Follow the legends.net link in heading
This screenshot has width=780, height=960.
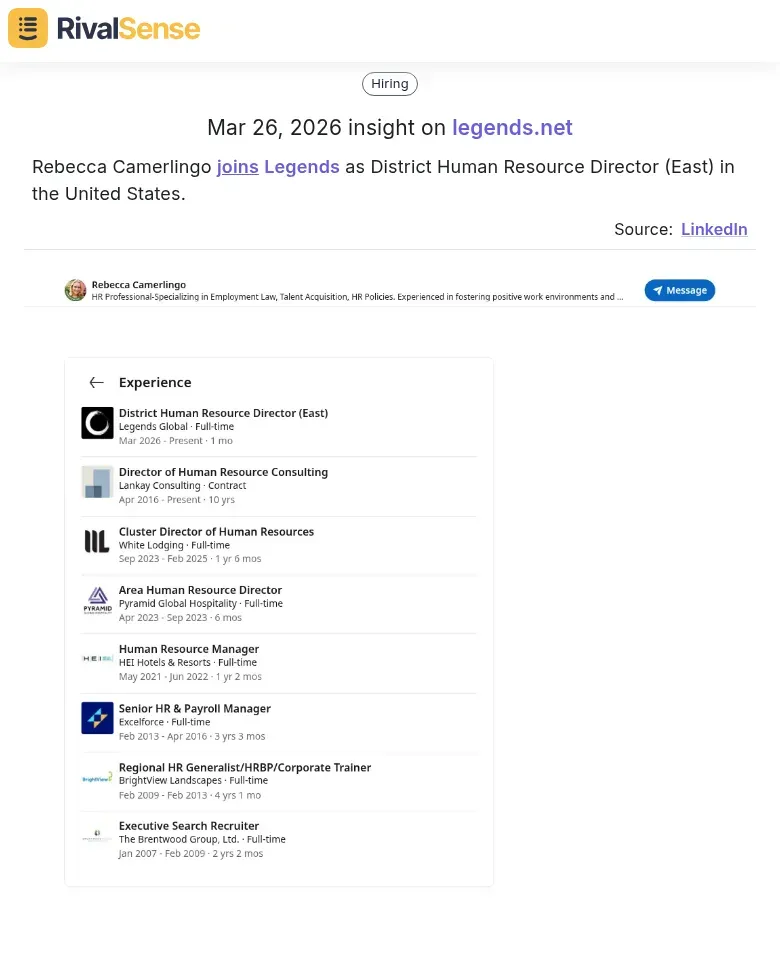pyautogui.click(x=512, y=128)
